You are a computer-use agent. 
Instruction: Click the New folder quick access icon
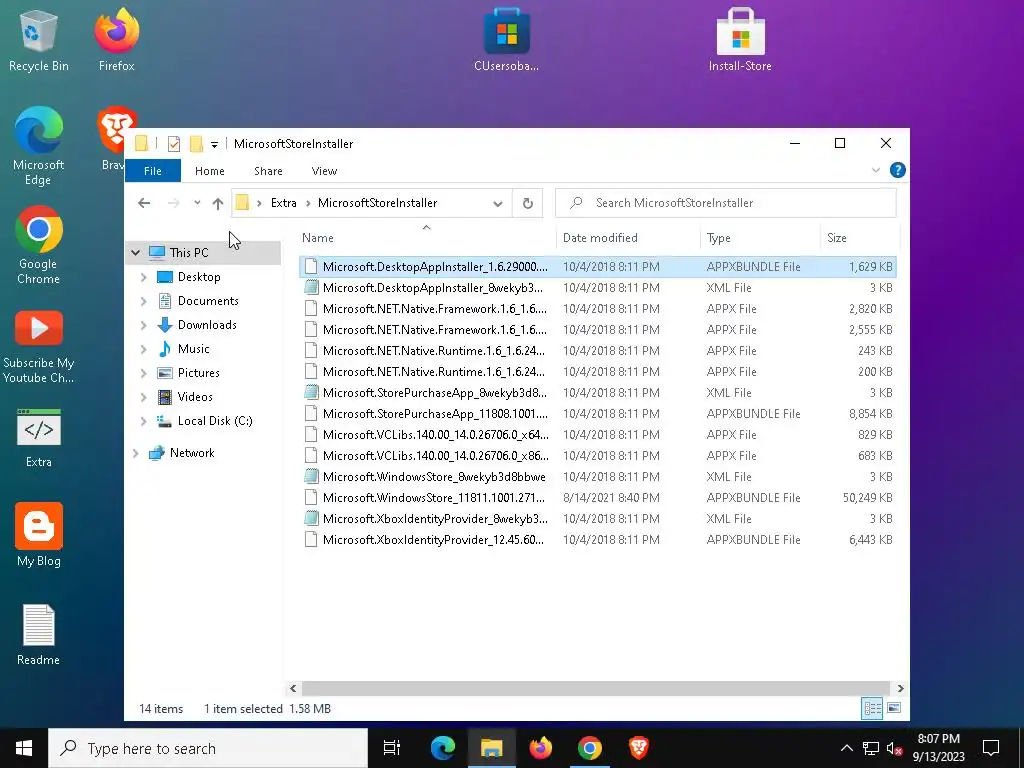tap(196, 144)
